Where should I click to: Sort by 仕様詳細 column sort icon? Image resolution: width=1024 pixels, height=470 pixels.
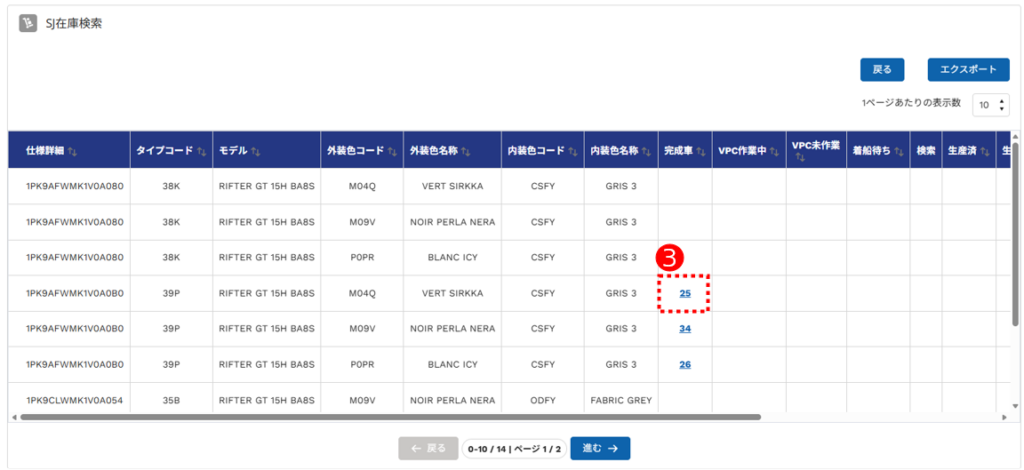pyautogui.click(x=73, y=151)
